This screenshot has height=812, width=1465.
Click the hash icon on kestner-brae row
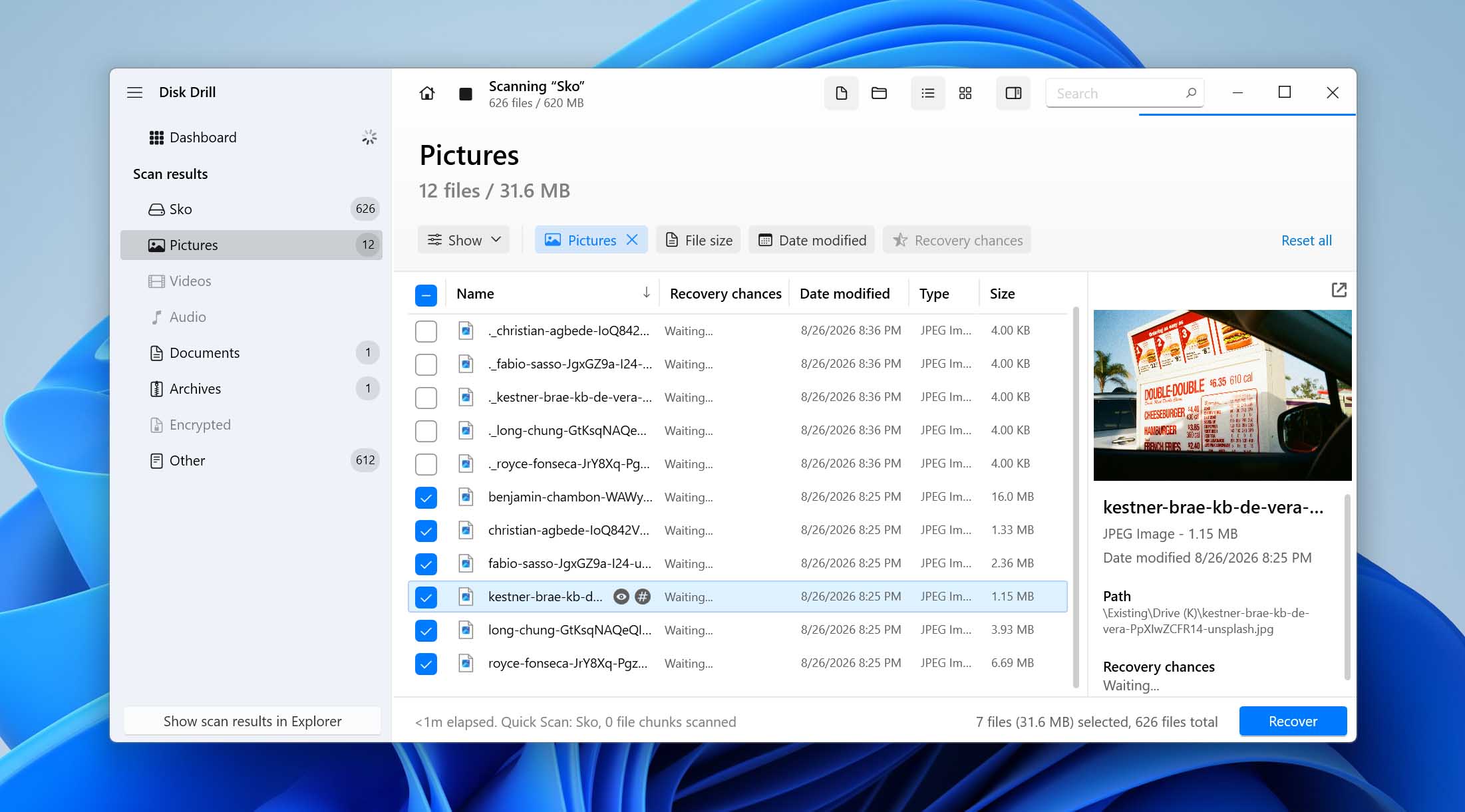click(x=642, y=597)
